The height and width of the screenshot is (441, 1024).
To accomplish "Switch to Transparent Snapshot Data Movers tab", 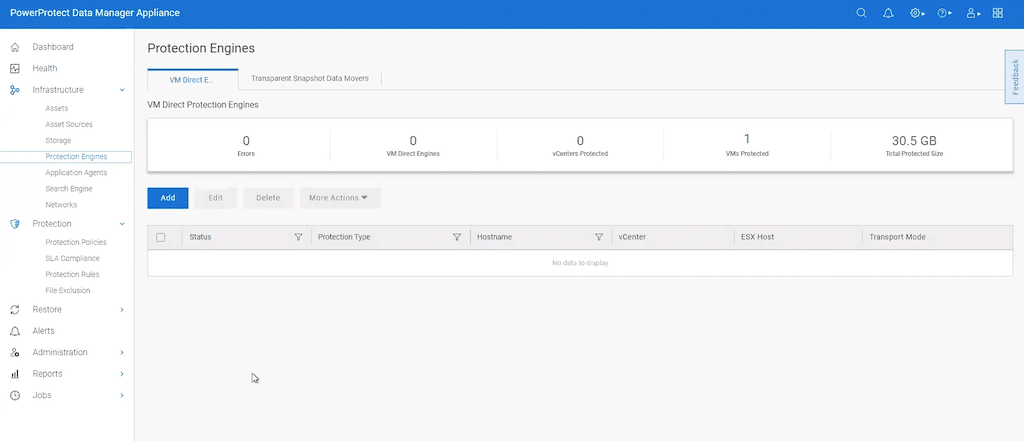I will pyautogui.click(x=310, y=78).
